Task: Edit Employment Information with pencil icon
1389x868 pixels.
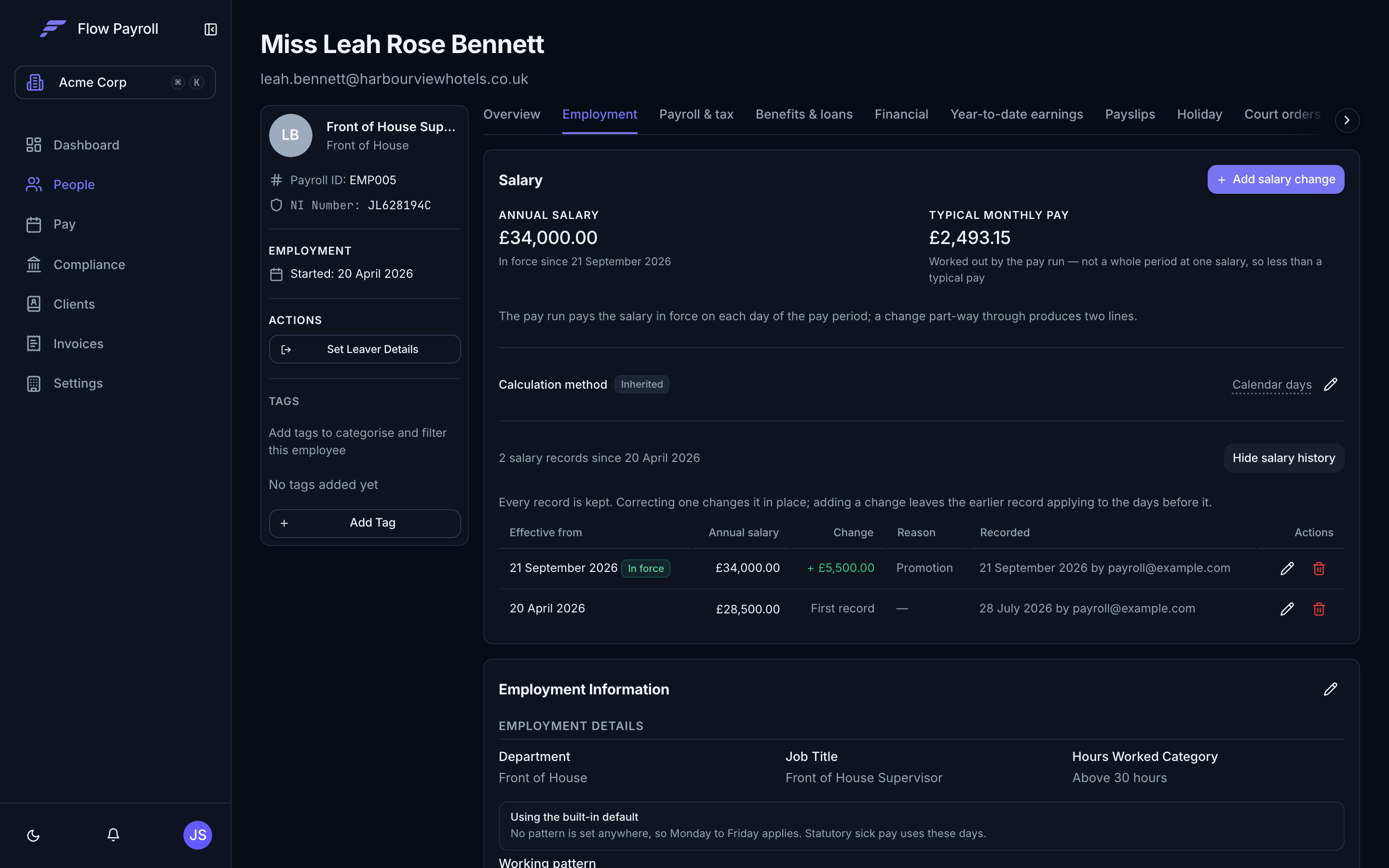Action: [1331, 689]
